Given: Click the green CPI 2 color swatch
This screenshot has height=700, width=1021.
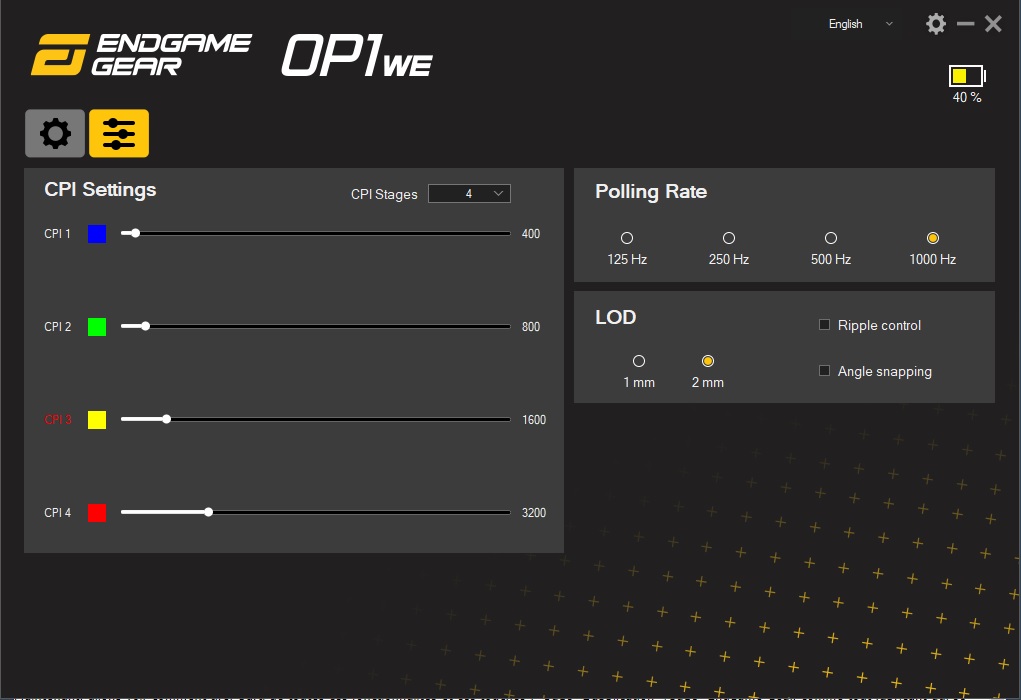Looking at the screenshot, I should [x=96, y=326].
